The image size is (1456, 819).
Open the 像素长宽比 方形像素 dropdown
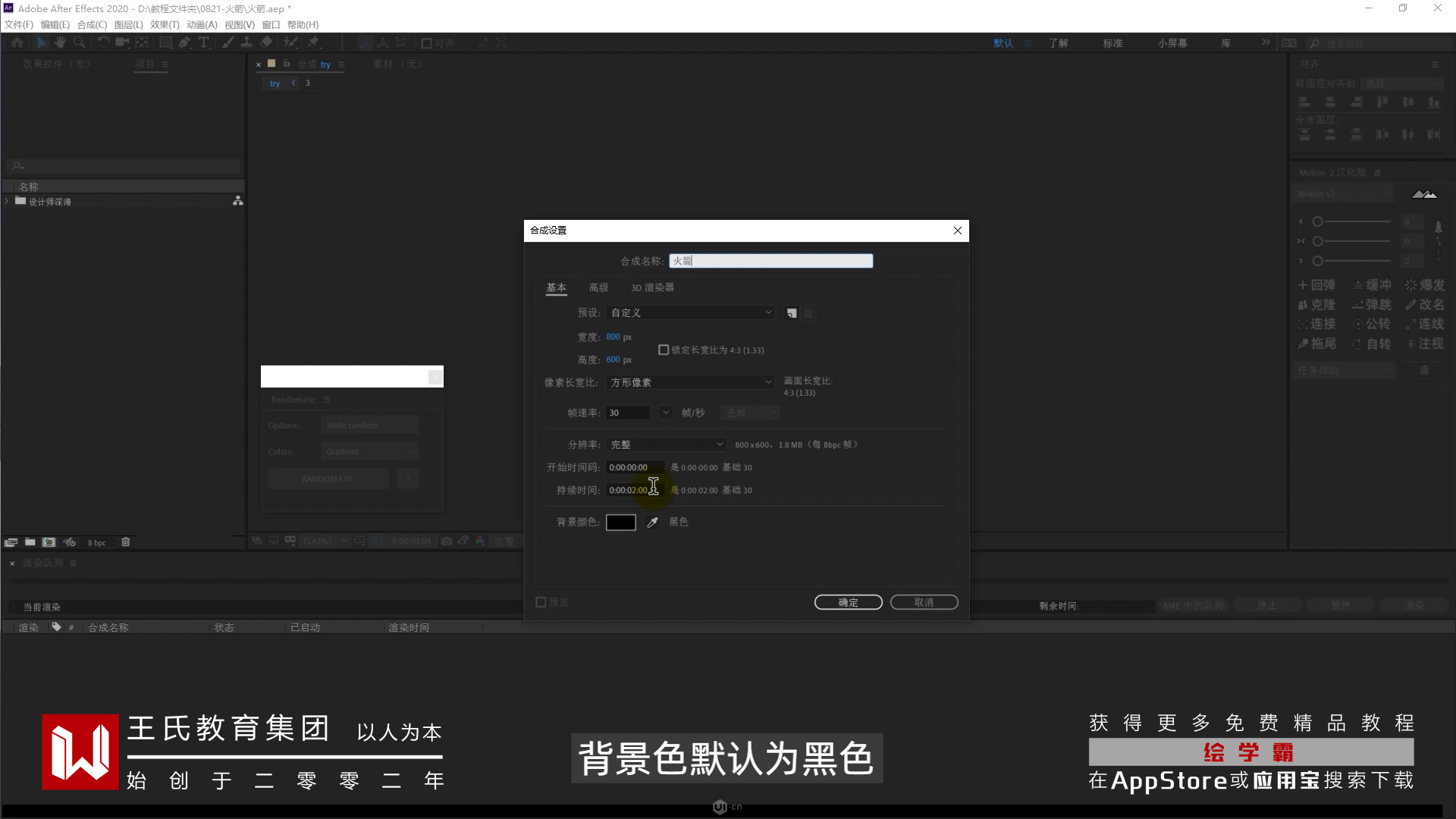690,383
